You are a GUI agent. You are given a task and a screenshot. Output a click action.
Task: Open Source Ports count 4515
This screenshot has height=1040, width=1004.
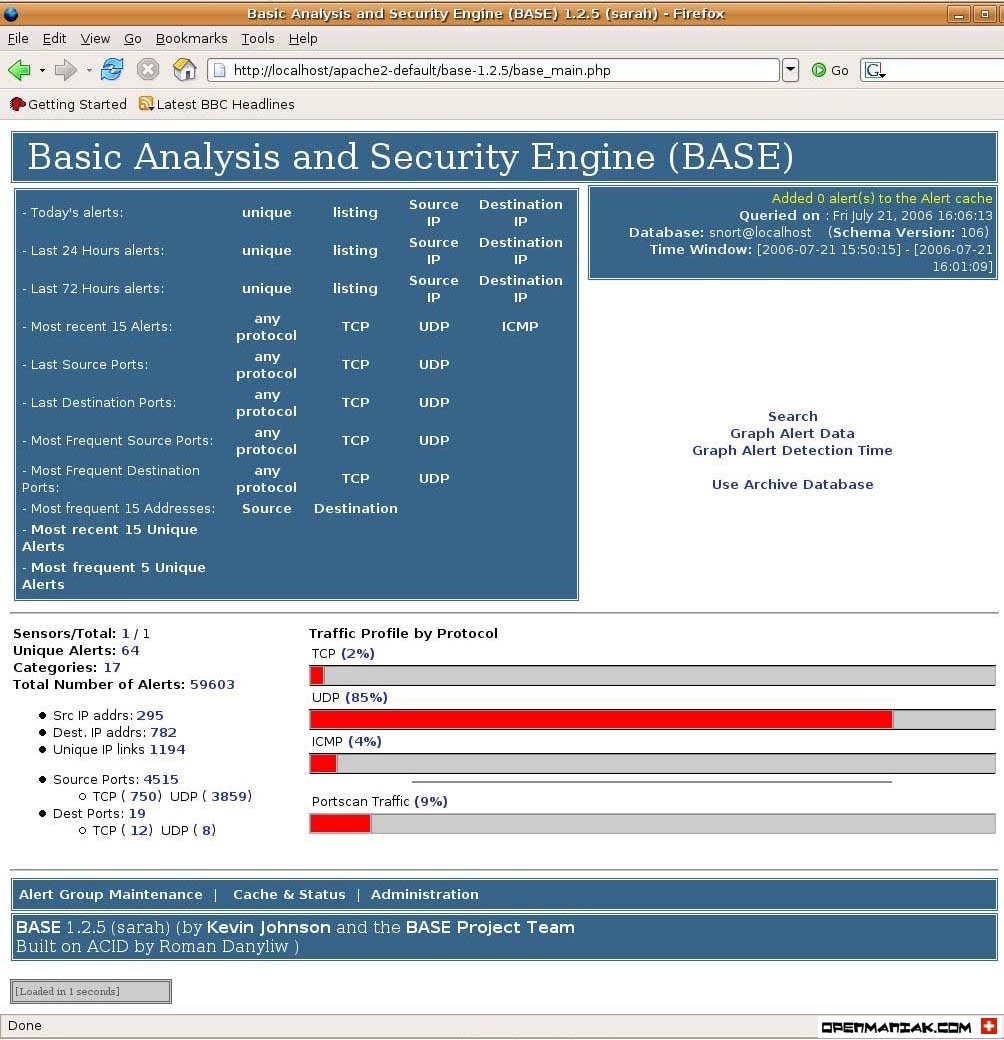161,779
